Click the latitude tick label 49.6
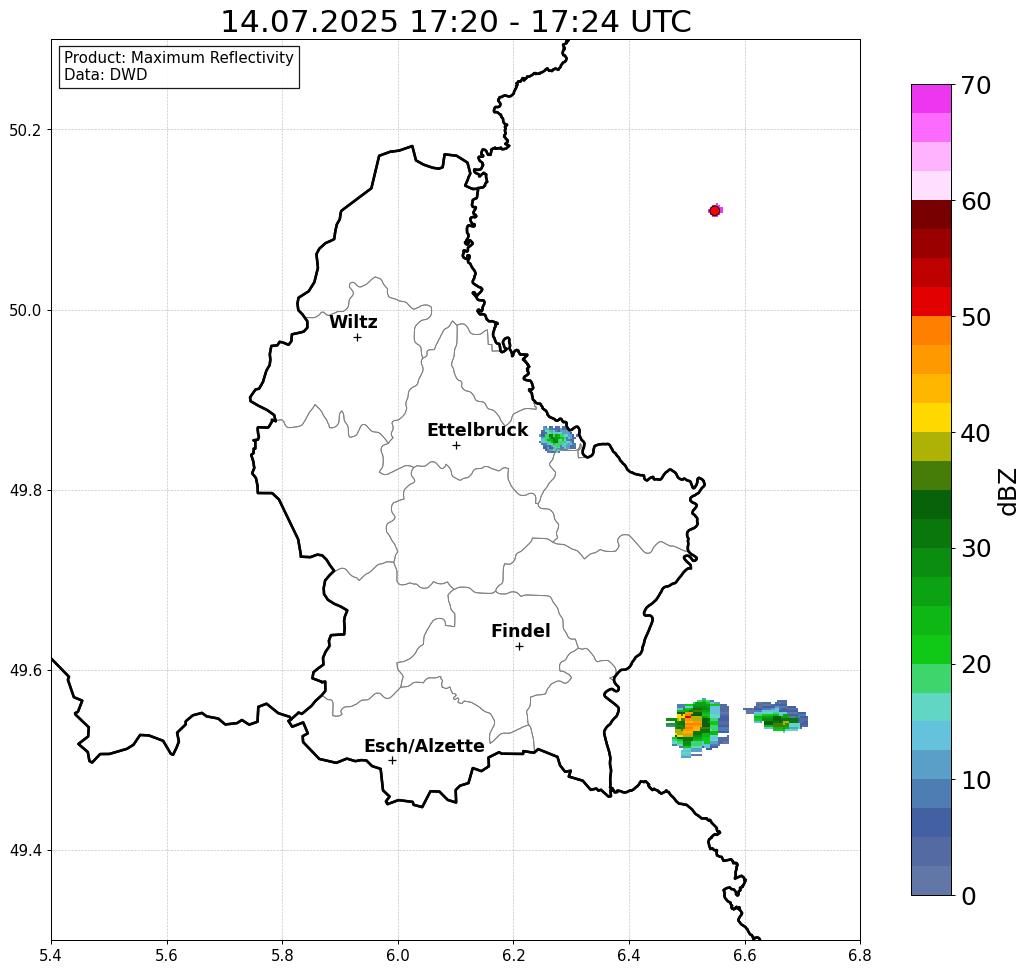The image size is (1029, 973). point(25,671)
